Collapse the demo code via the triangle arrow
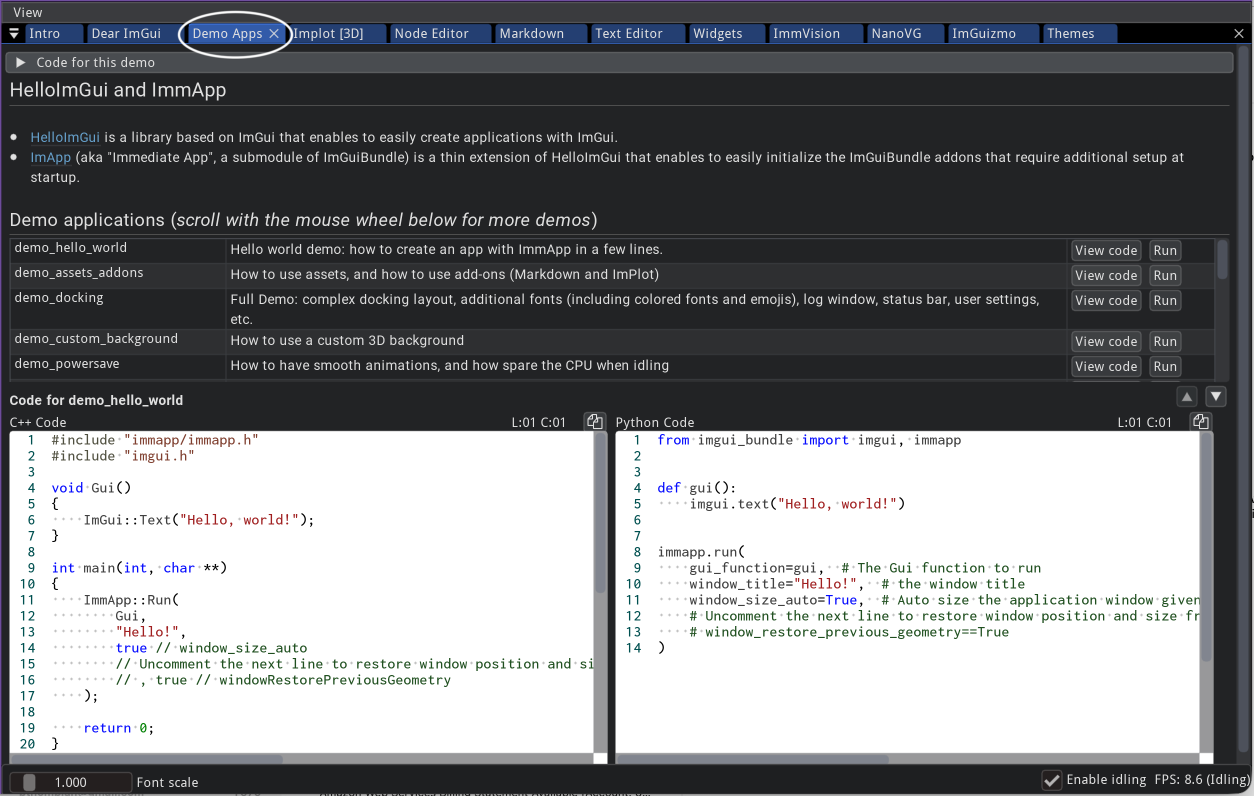The width and height of the screenshot is (1254, 796). [20, 61]
